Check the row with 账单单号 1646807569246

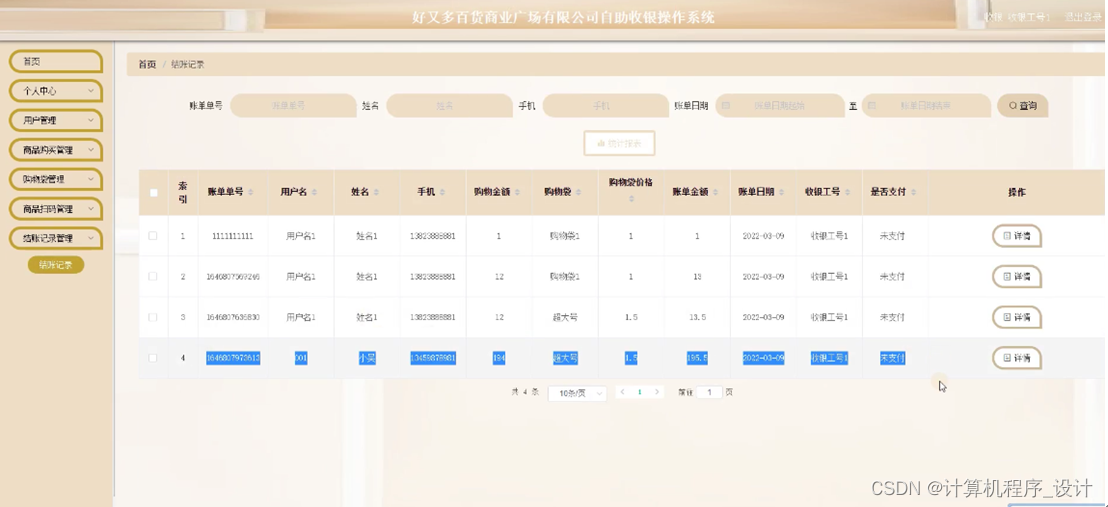tap(153, 276)
